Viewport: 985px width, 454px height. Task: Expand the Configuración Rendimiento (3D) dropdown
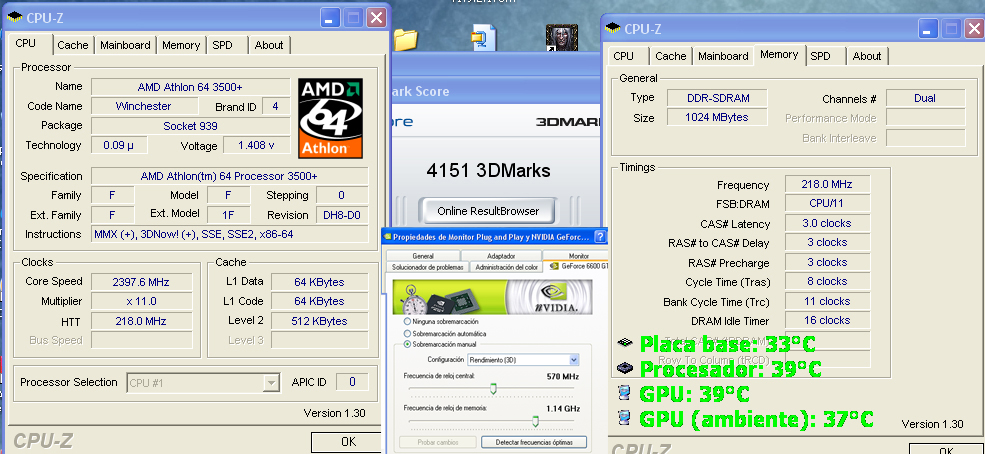click(574, 359)
